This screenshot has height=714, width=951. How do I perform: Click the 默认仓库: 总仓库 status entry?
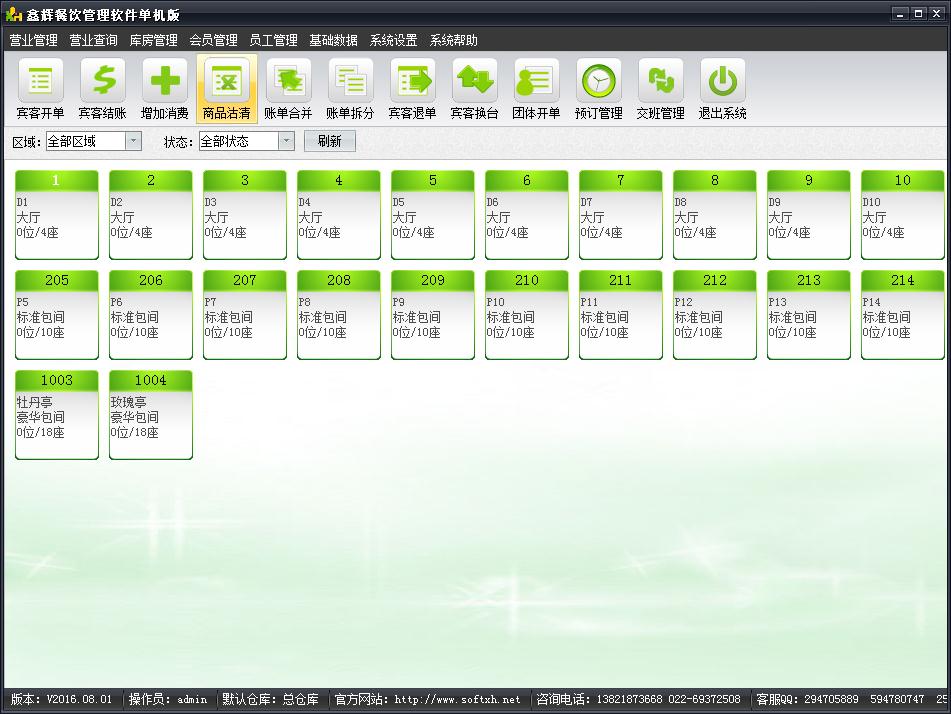click(x=271, y=699)
